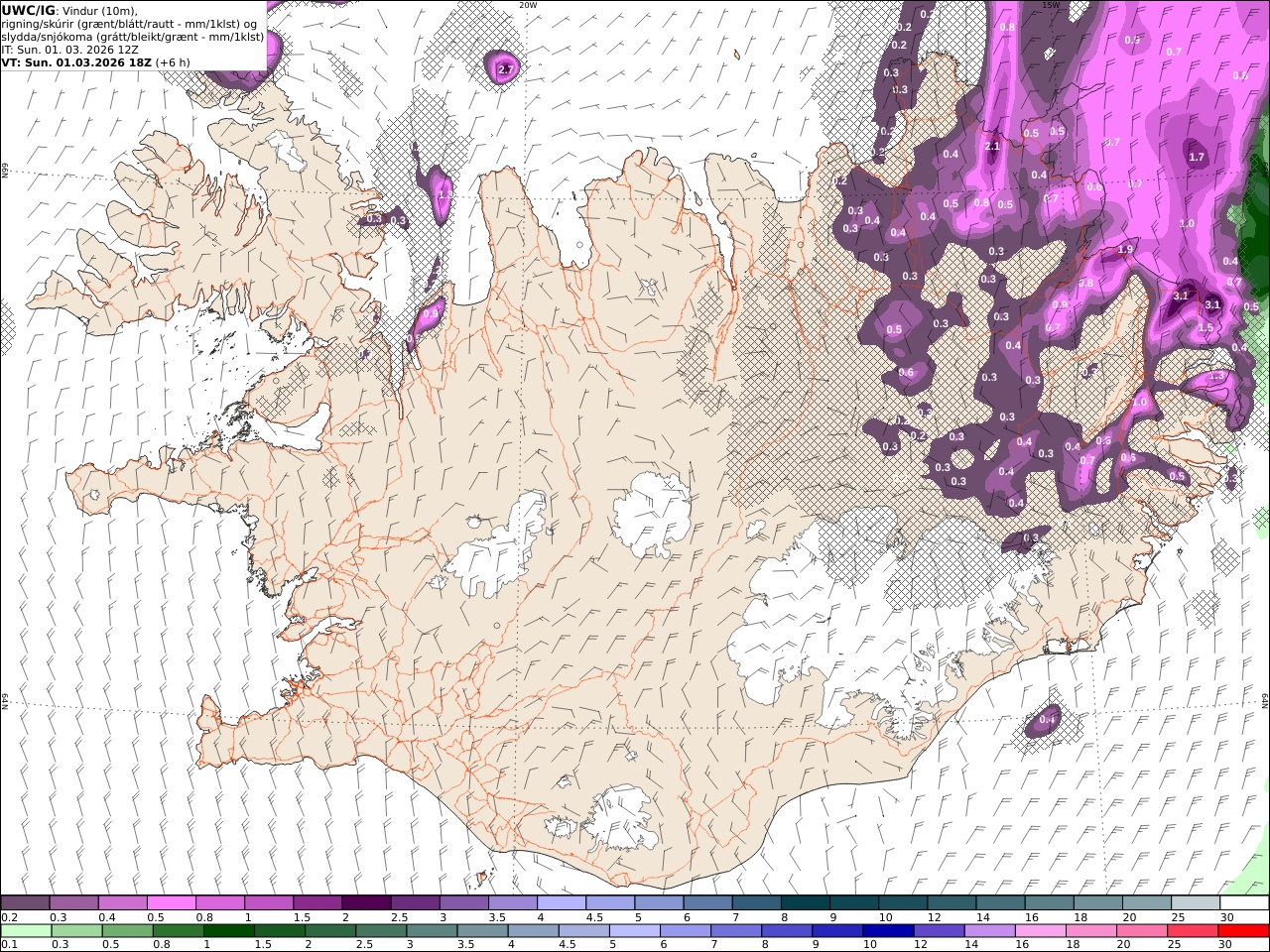The width and height of the screenshot is (1270, 952).
Task: Select the 6 slate blue swatch in upper legend row
Action: pos(707,902)
